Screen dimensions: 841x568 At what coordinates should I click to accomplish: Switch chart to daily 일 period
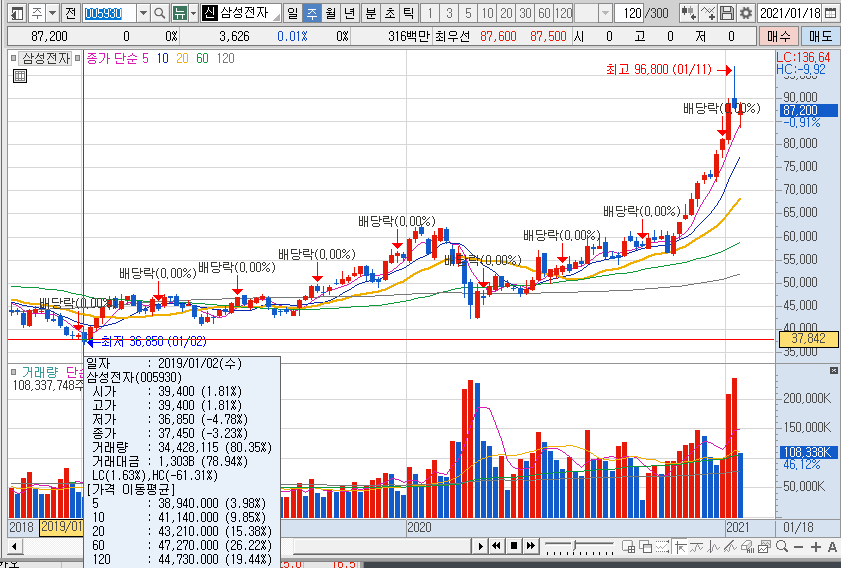pos(292,13)
